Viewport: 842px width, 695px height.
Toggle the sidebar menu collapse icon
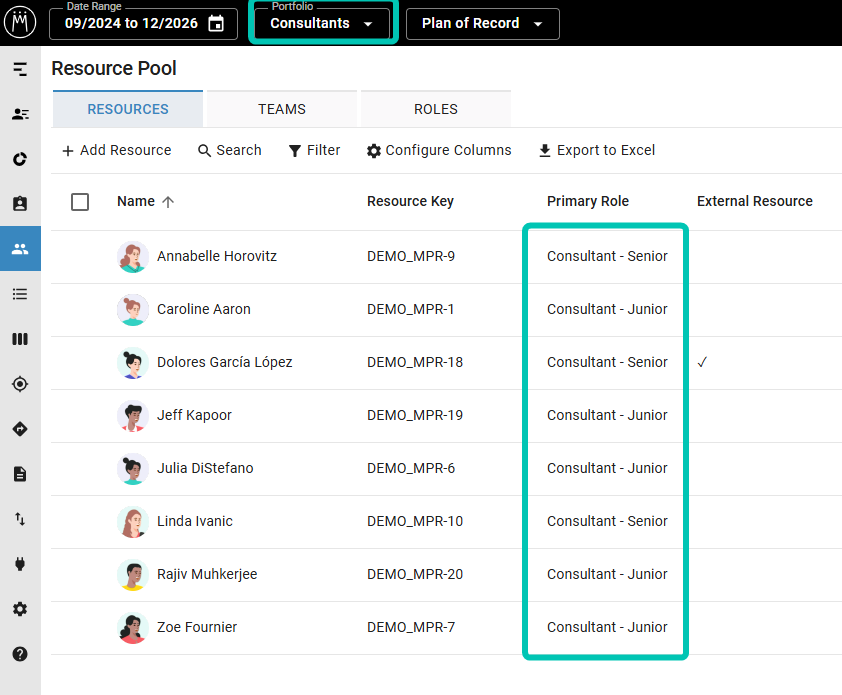point(20,69)
